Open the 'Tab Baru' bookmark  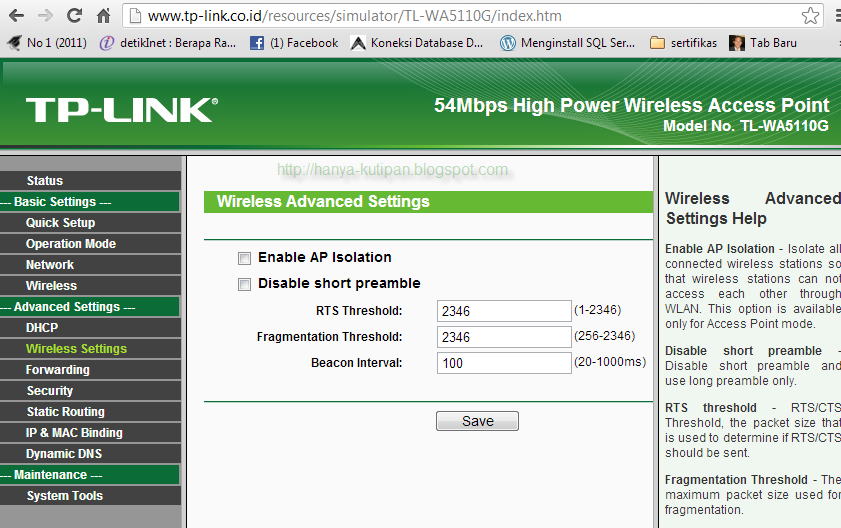pos(763,43)
